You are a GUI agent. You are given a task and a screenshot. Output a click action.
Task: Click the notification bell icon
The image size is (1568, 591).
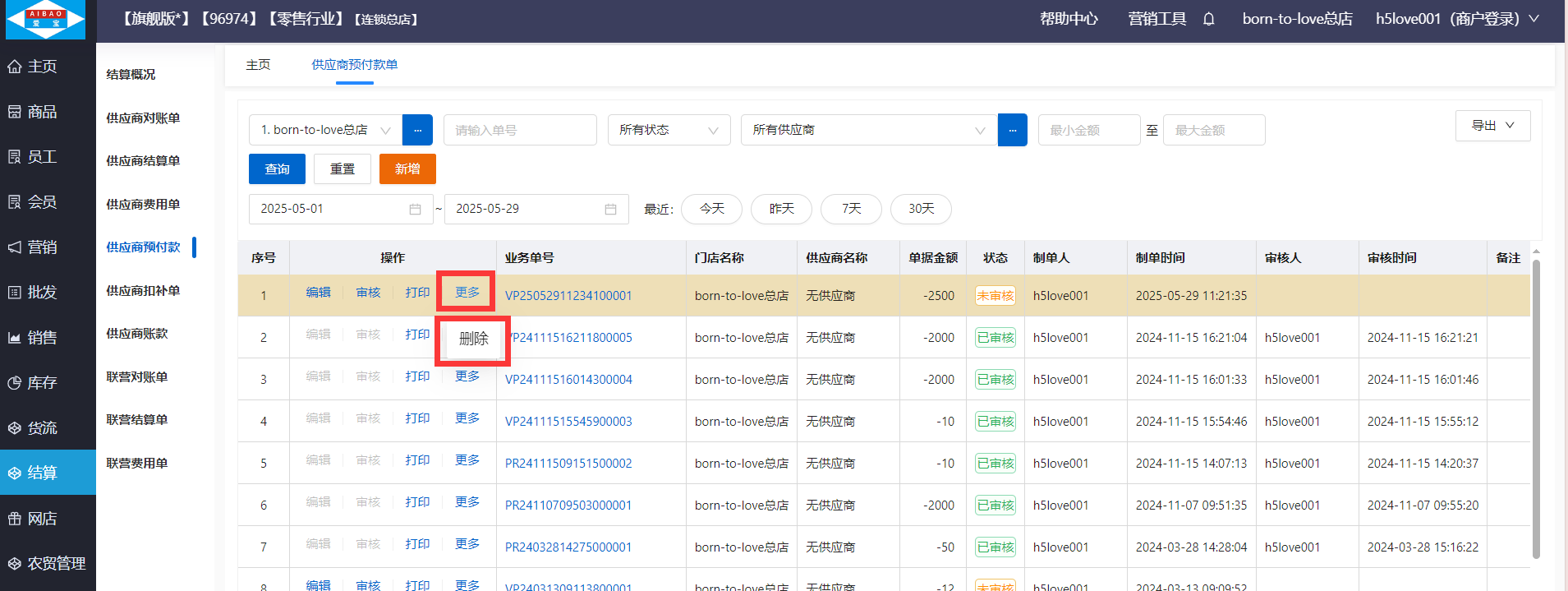tap(1208, 19)
